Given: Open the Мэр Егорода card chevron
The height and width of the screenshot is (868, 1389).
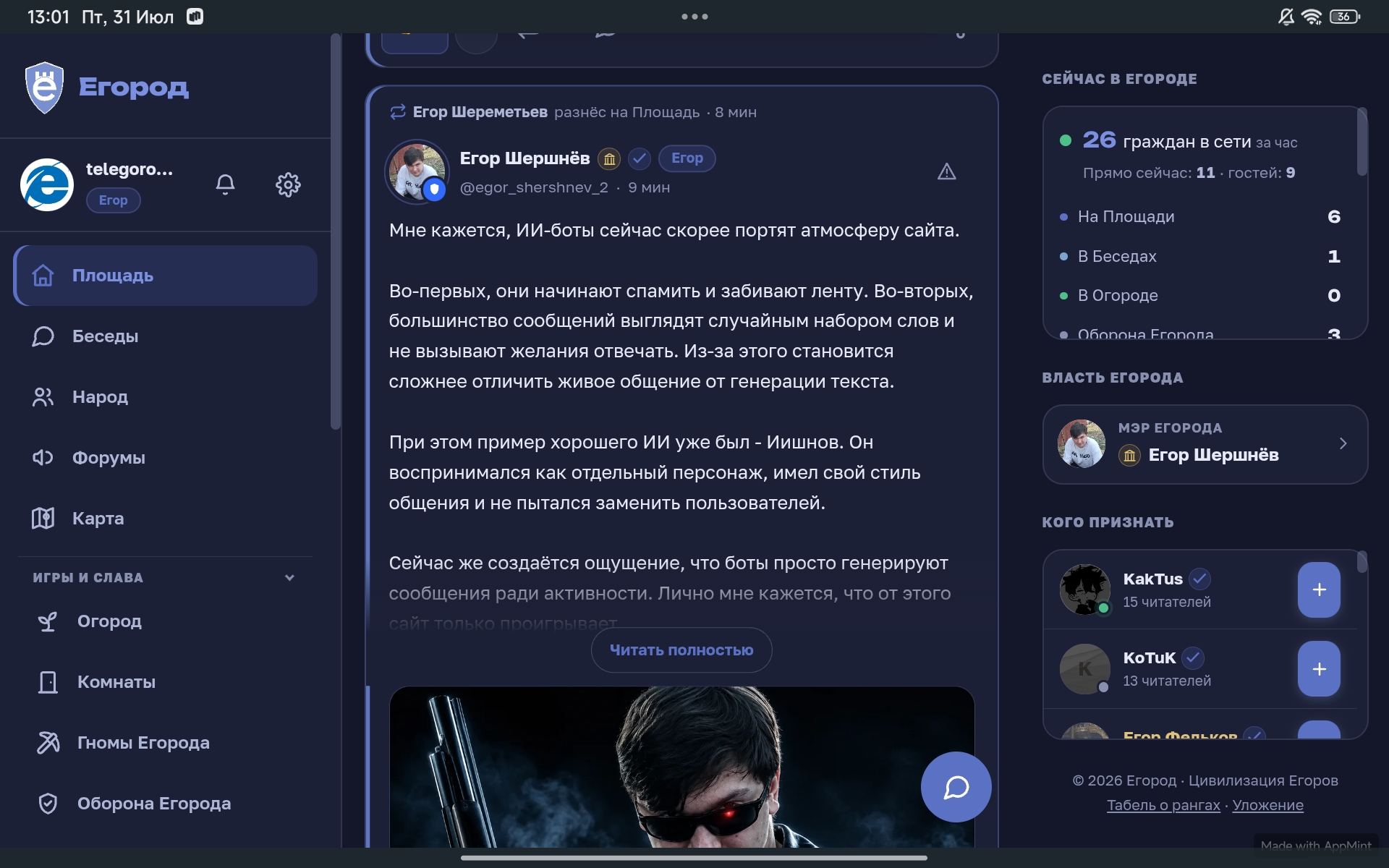Looking at the screenshot, I should pyautogui.click(x=1343, y=443).
